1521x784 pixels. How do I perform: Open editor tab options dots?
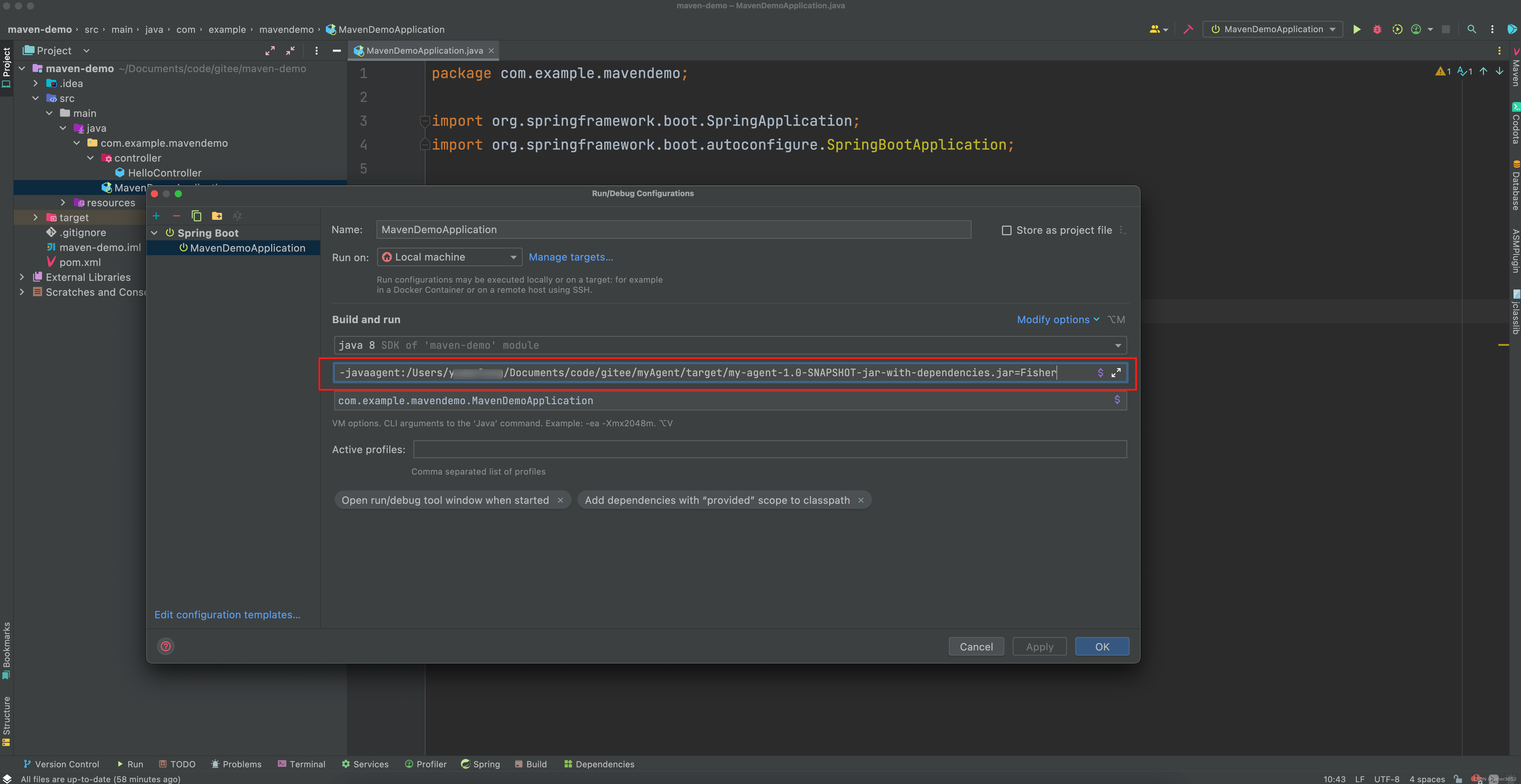1499,51
